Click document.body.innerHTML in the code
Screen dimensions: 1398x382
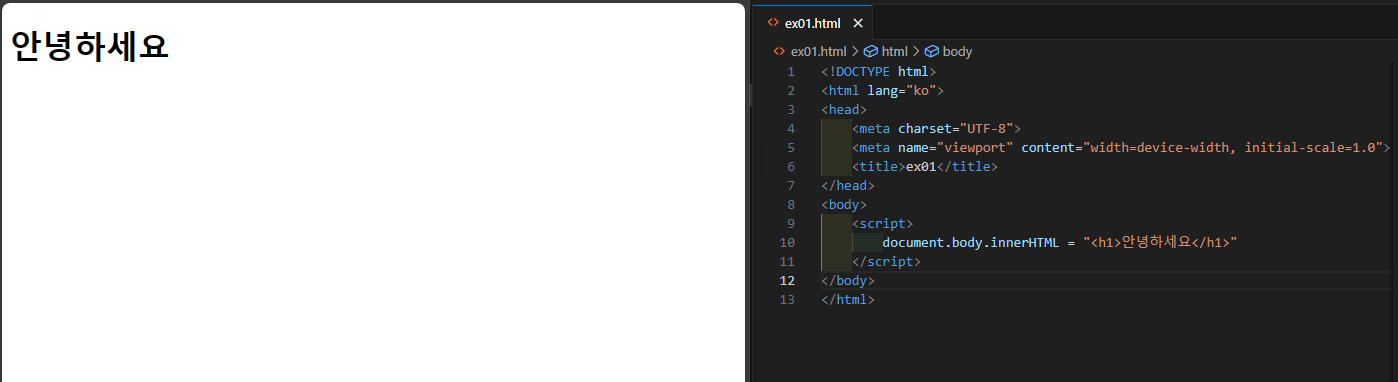tap(971, 243)
